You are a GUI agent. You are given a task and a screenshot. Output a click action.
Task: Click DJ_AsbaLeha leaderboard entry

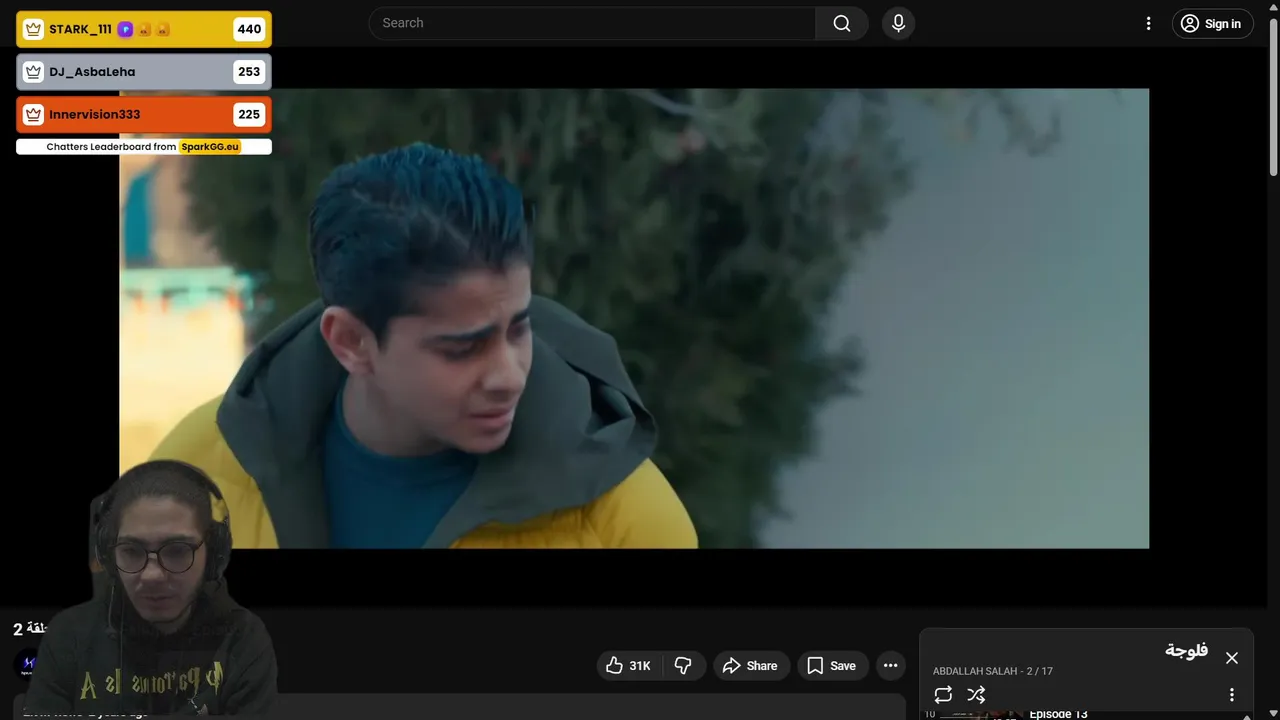[x=144, y=72]
